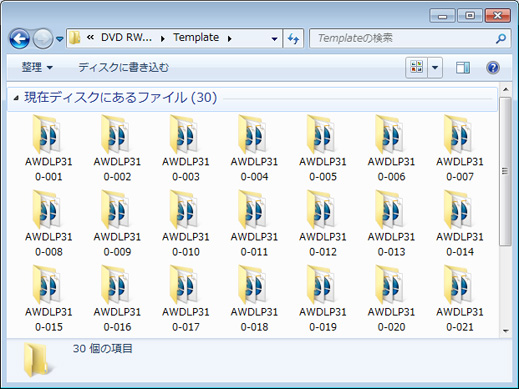Screen dimensions: 519x389
Task: Open the 整理 menu
Action: 37,68
